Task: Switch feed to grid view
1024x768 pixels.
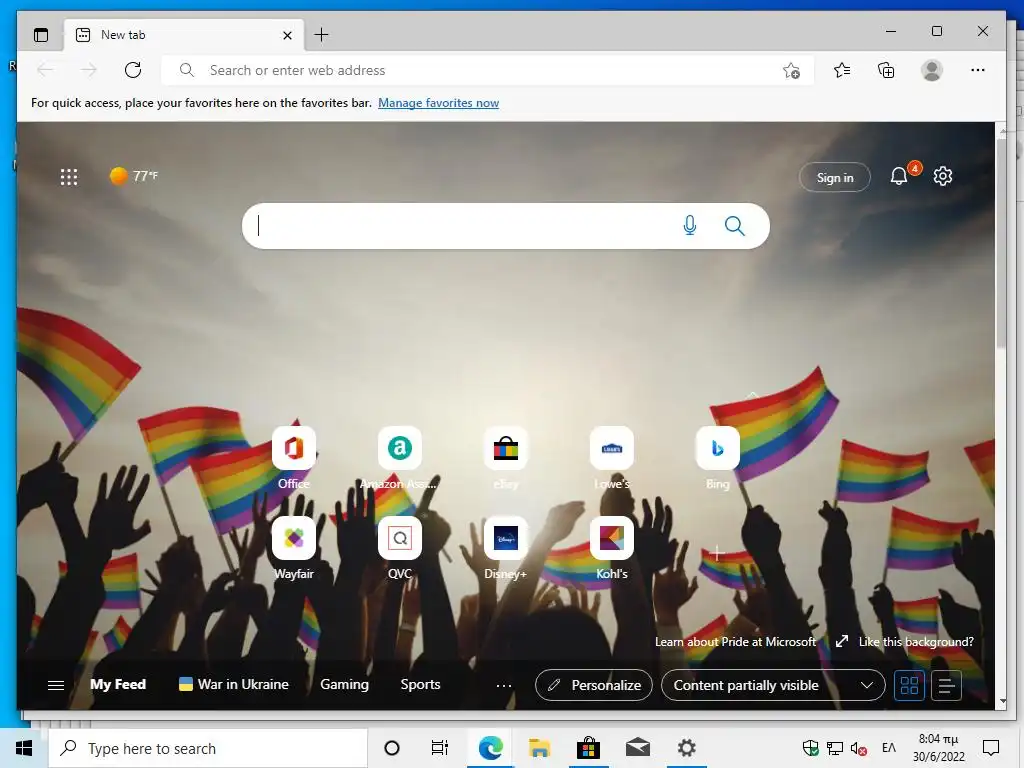Action: 909,685
